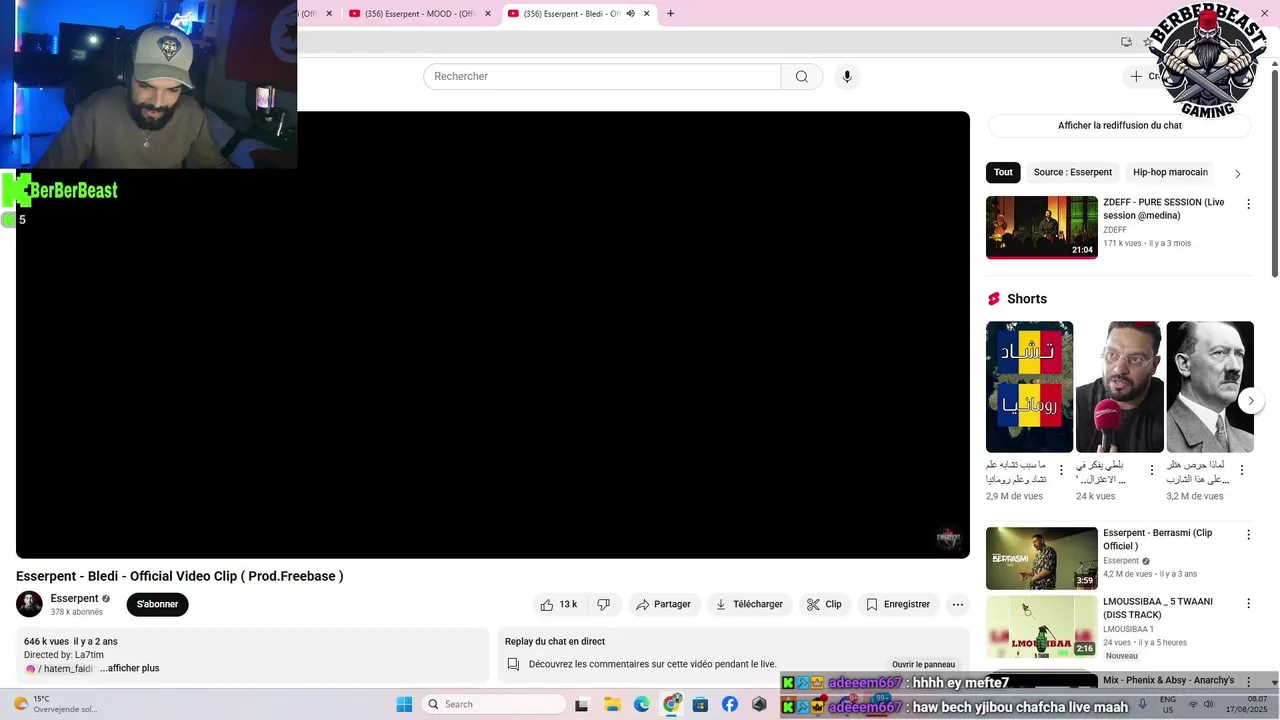Click the S'abonner subscribe button
Screen dimensions: 1280x720
point(157,604)
